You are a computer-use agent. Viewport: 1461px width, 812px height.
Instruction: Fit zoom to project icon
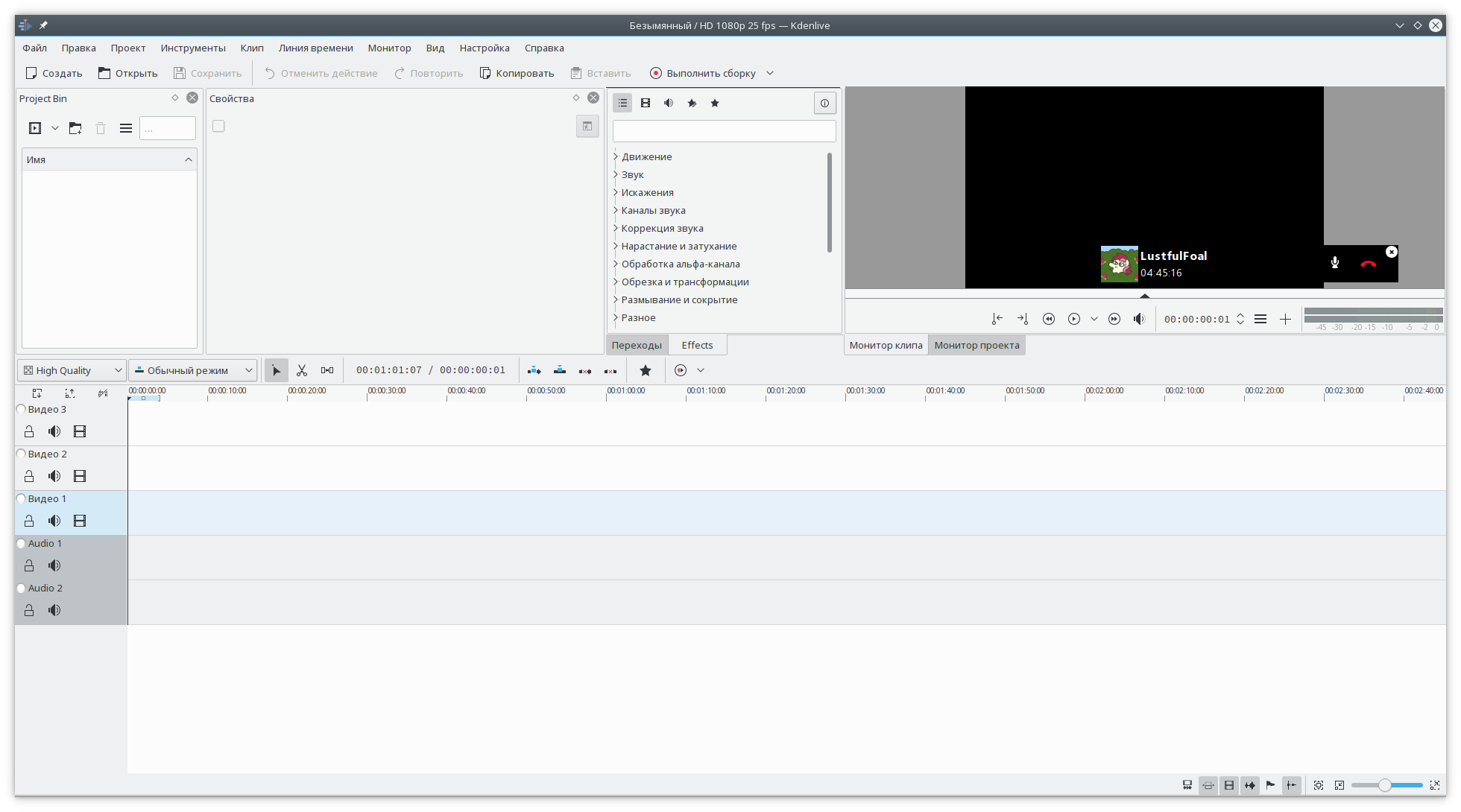1319,785
